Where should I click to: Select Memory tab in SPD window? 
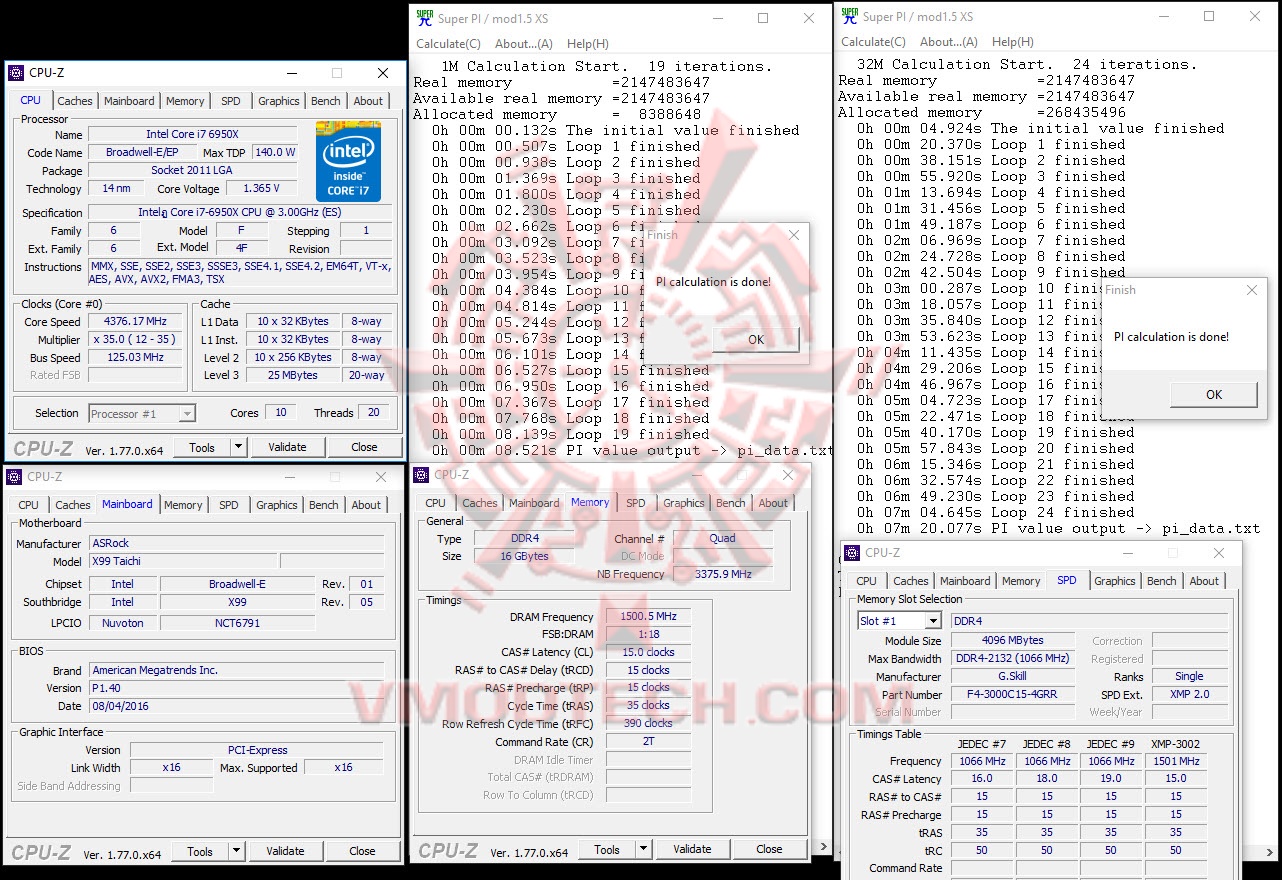point(1021,581)
